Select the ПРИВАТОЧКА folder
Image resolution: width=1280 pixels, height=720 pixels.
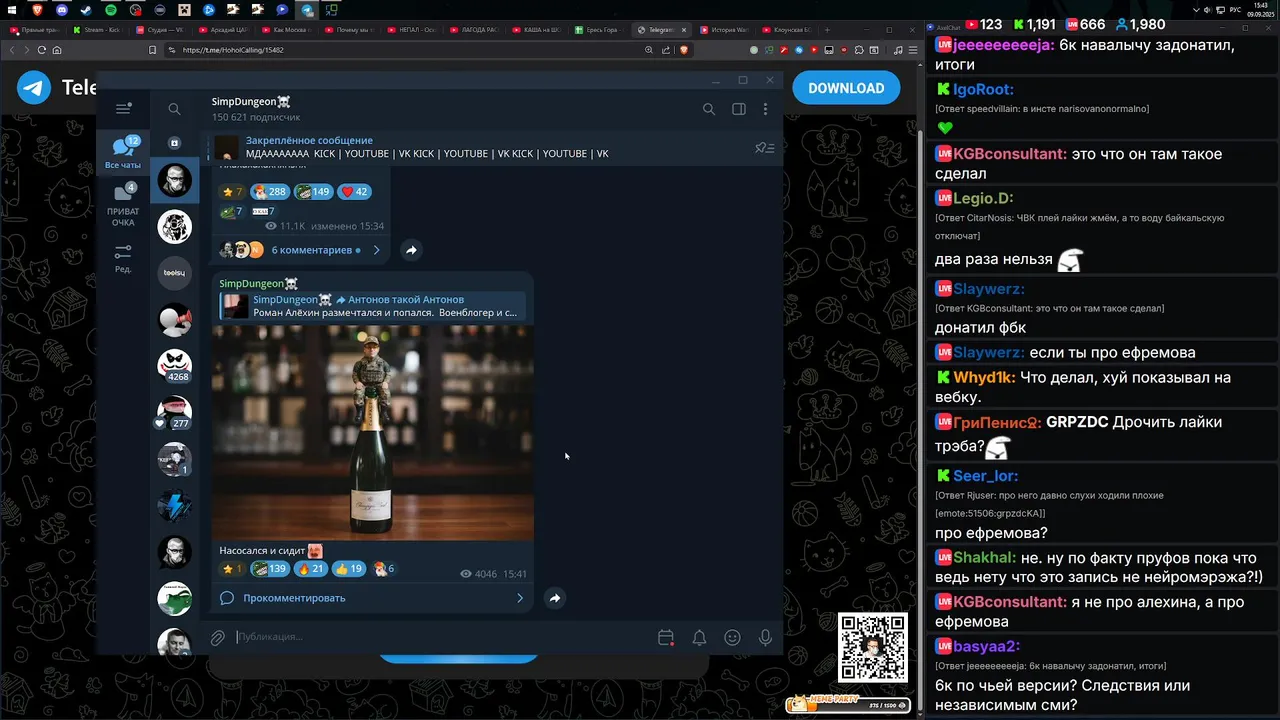click(123, 205)
